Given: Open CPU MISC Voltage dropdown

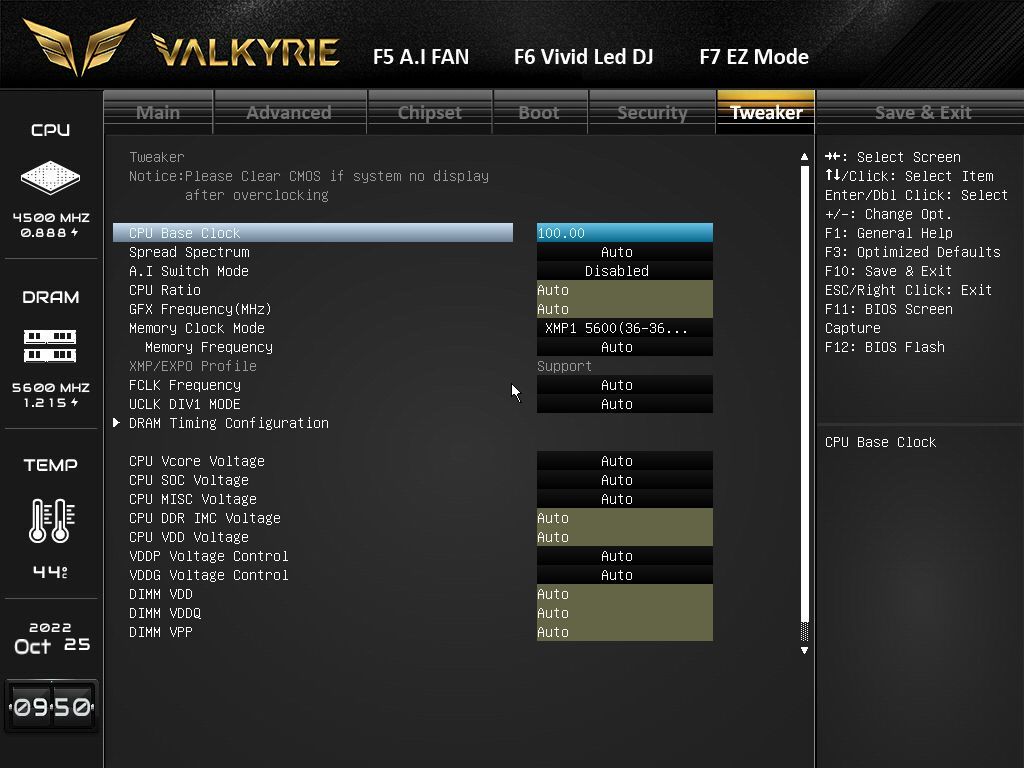Looking at the screenshot, I should [624, 499].
